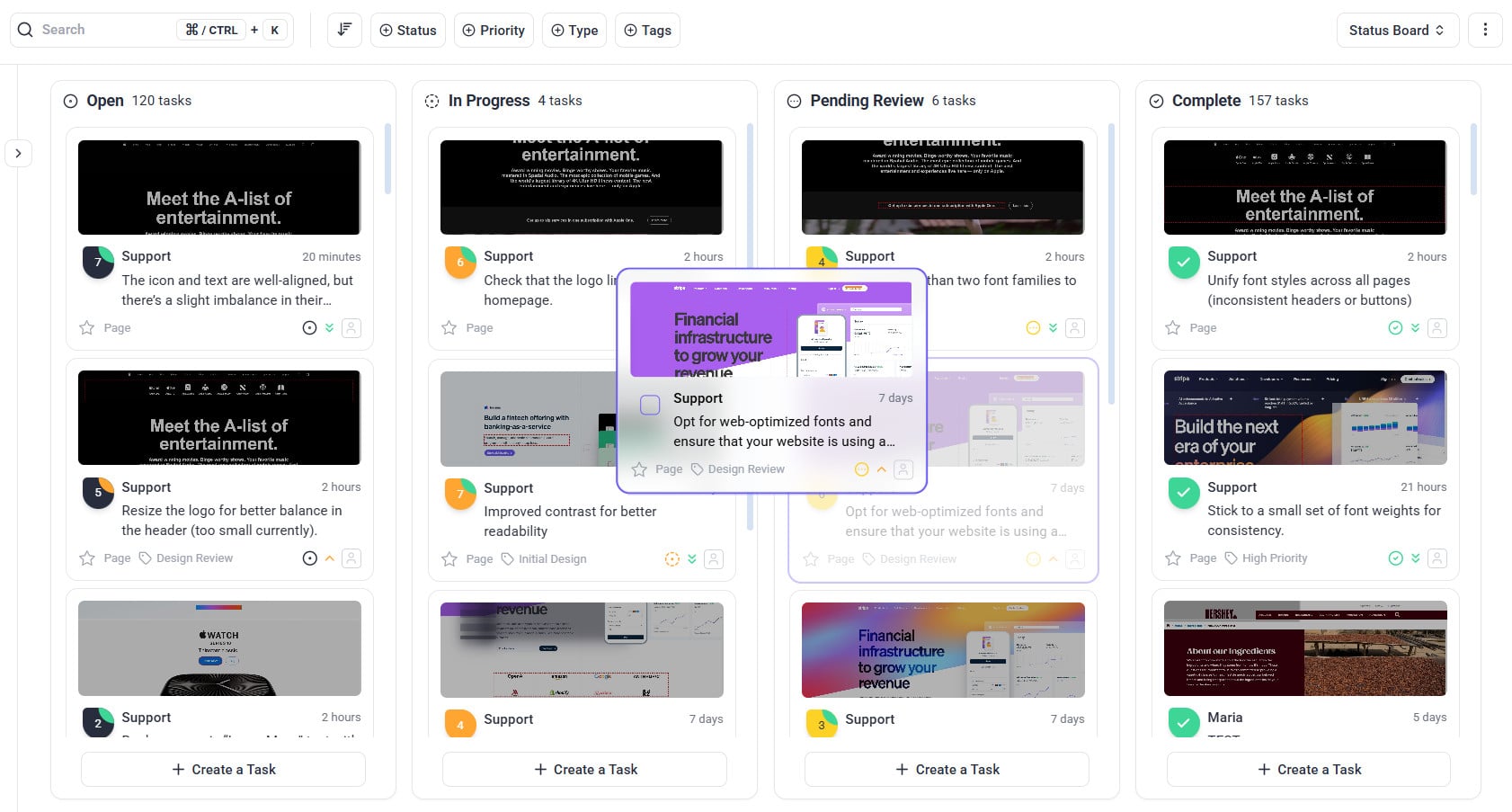Image resolution: width=1512 pixels, height=812 pixels.
Task: Toggle green checkmark on Stick to small set task
Action: pos(1183,493)
